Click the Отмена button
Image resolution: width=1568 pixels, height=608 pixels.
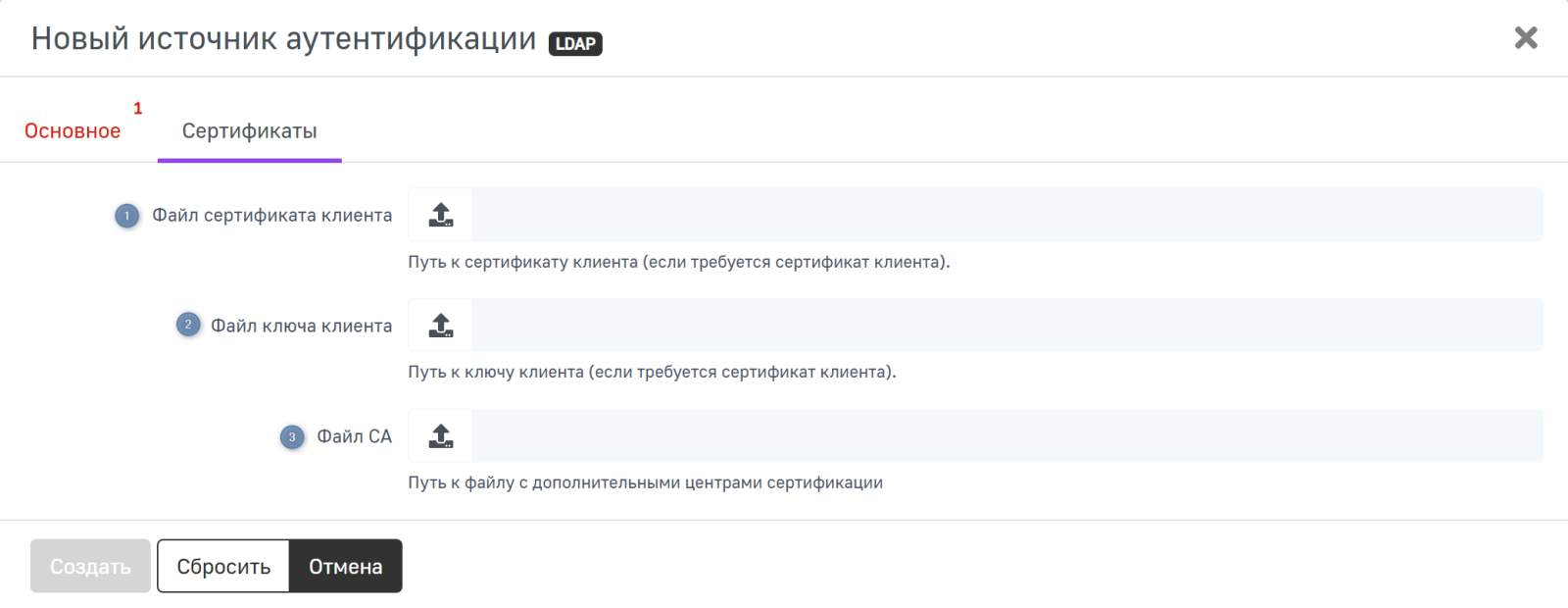[x=345, y=567]
